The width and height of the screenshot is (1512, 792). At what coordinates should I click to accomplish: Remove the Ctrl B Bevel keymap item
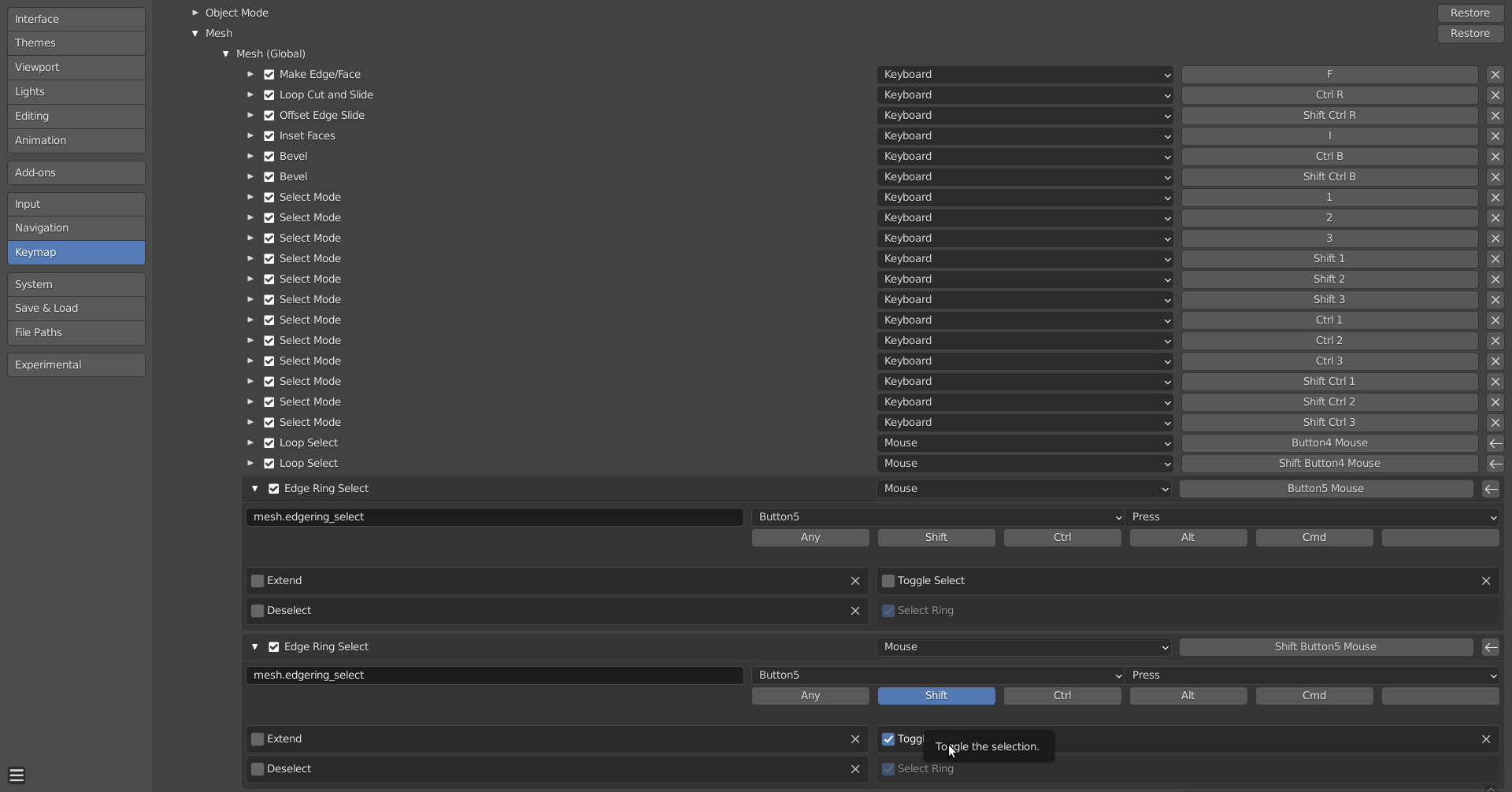pyautogui.click(x=1495, y=157)
